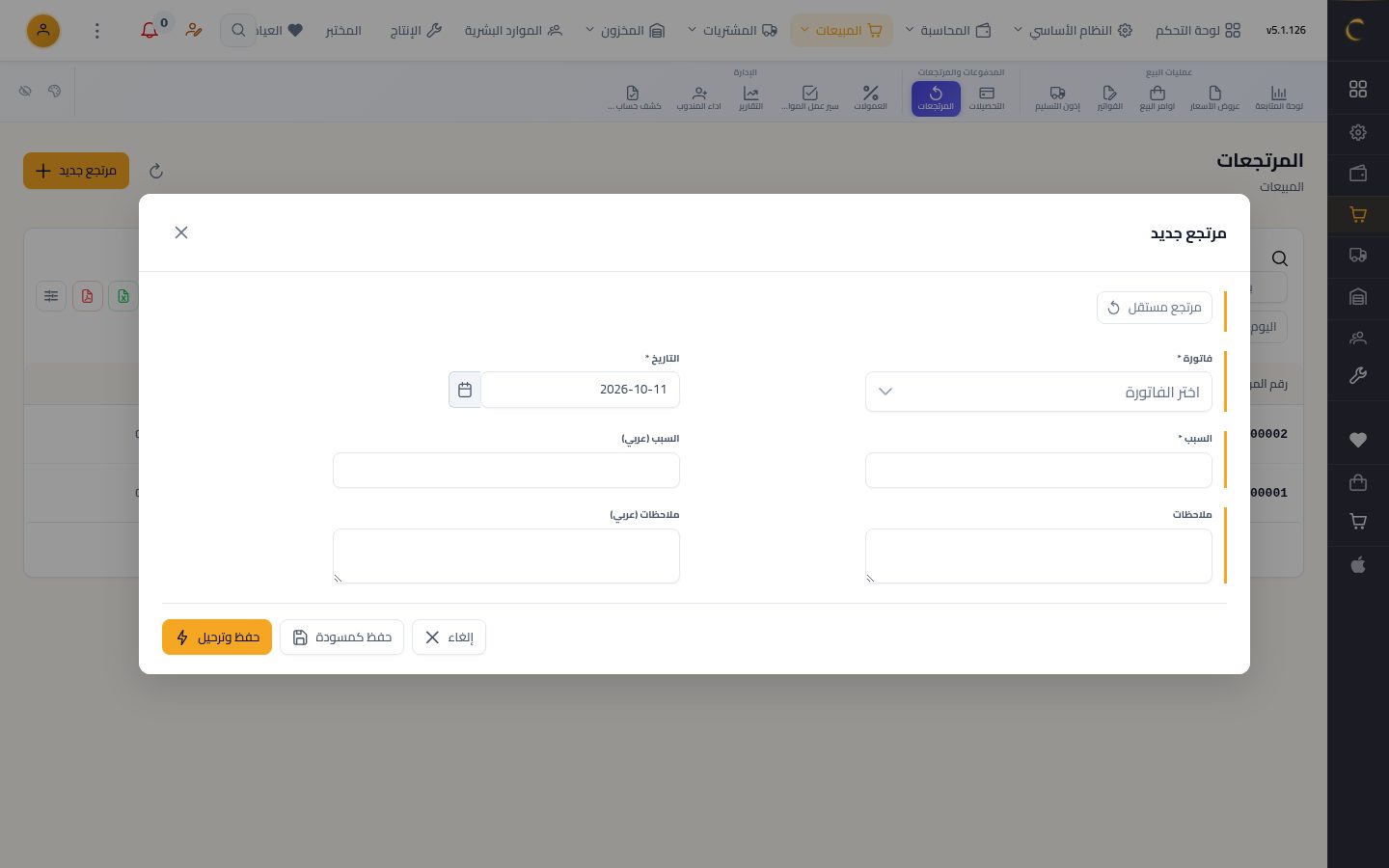1389x868 pixels.
Task: Expand the المخزون inventory menu
Action: 625,30
